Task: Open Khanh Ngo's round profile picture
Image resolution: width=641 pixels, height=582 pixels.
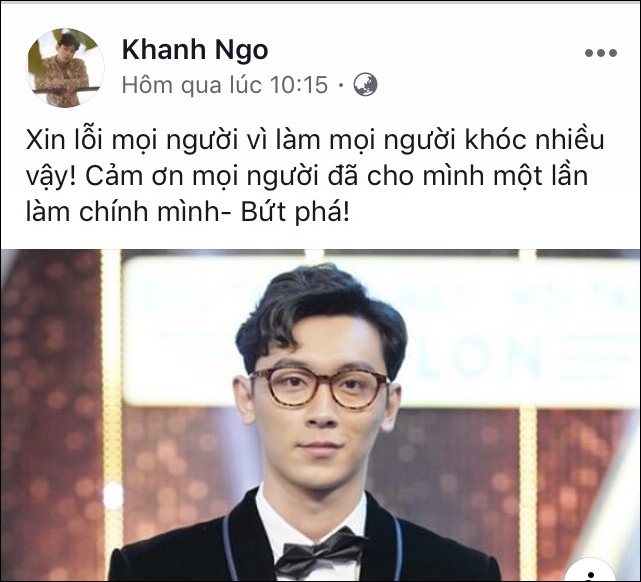Action: click(65, 67)
